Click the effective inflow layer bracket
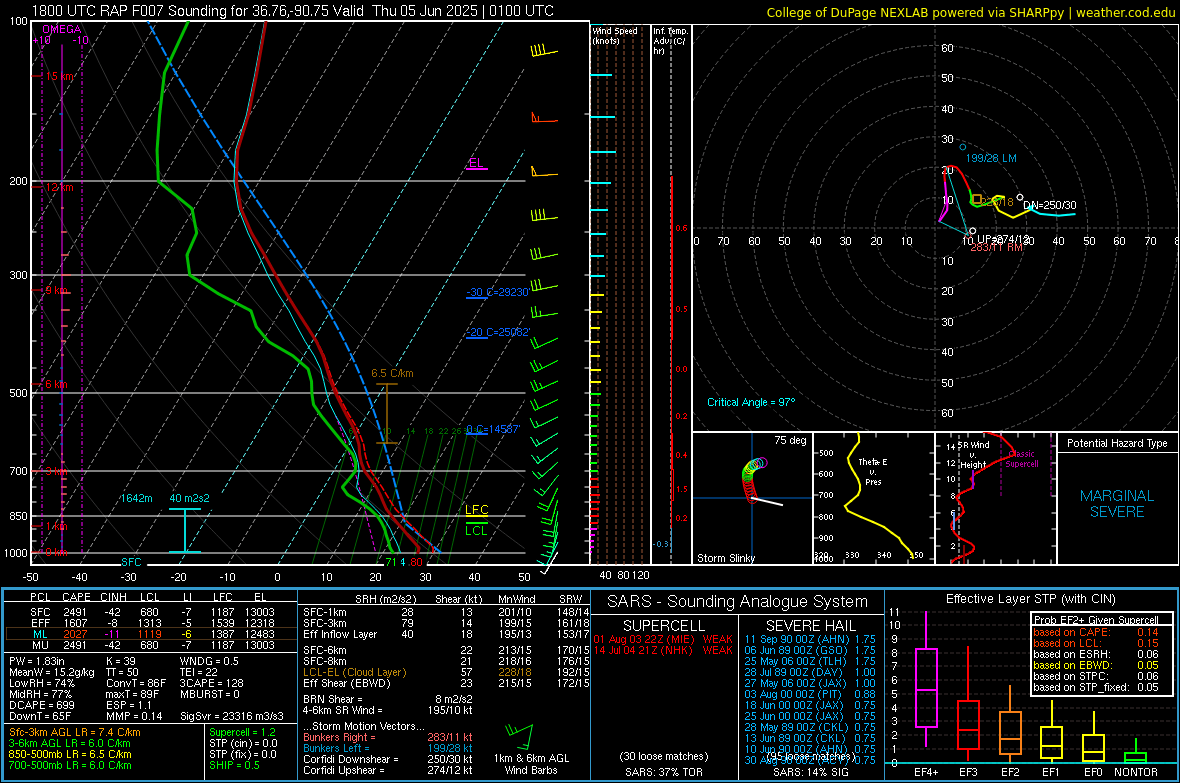The width and height of the screenshot is (1180, 783). (184, 531)
